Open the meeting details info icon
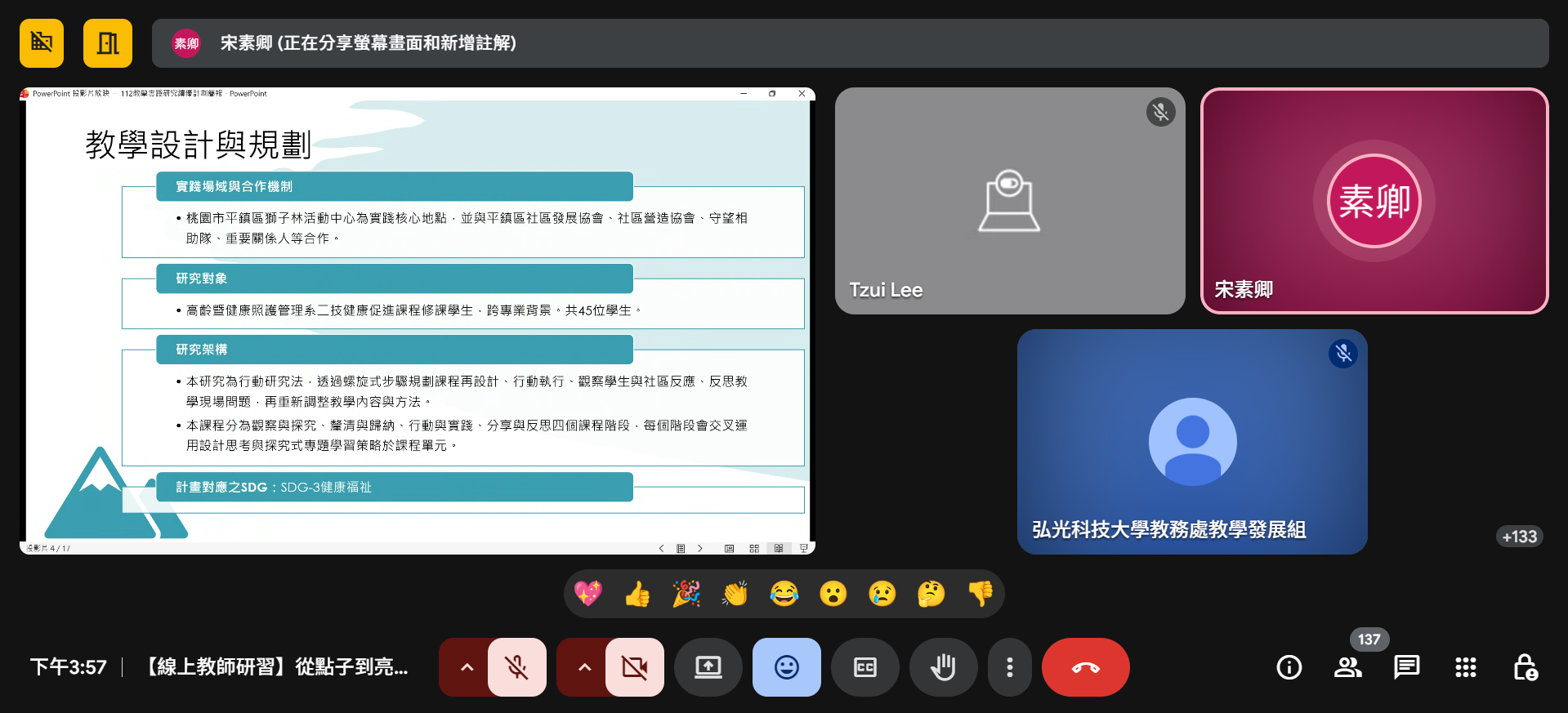The height and width of the screenshot is (713, 1568). click(1289, 667)
